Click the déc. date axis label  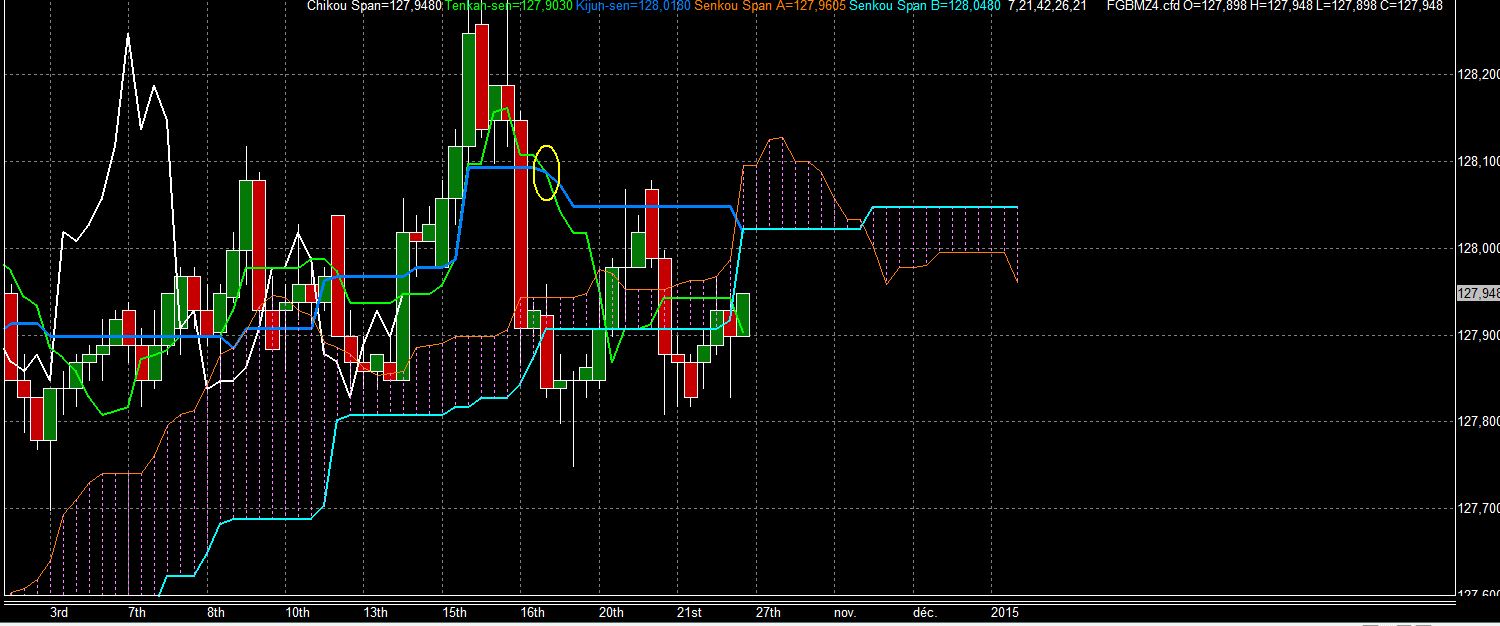click(x=923, y=611)
